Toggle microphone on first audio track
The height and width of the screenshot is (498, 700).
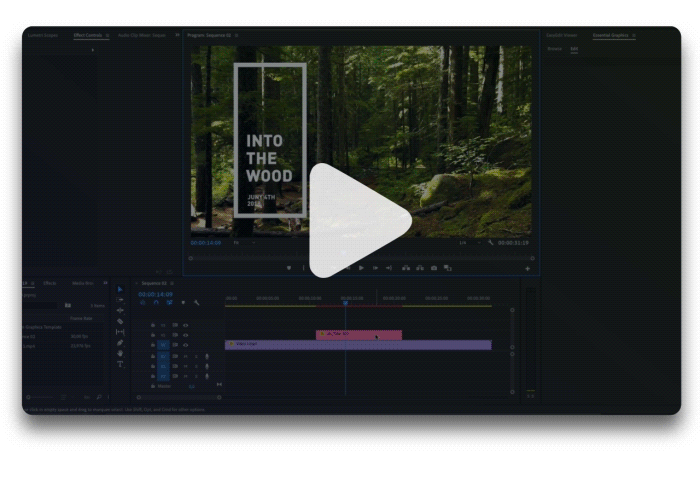tap(207, 355)
